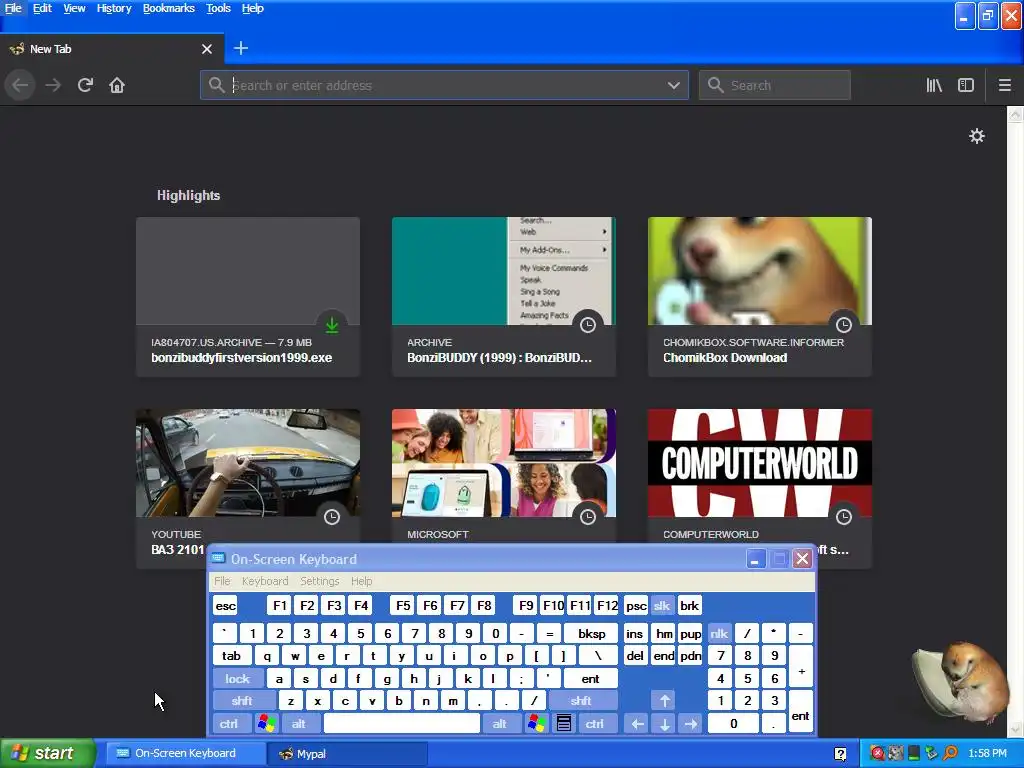Click the right arrow key
This screenshot has height=768, width=1024.
coord(691,724)
